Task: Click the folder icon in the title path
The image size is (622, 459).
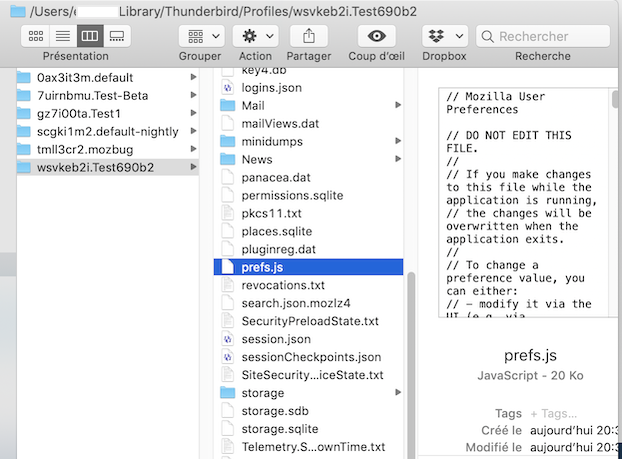Action: tap(18, 11)
